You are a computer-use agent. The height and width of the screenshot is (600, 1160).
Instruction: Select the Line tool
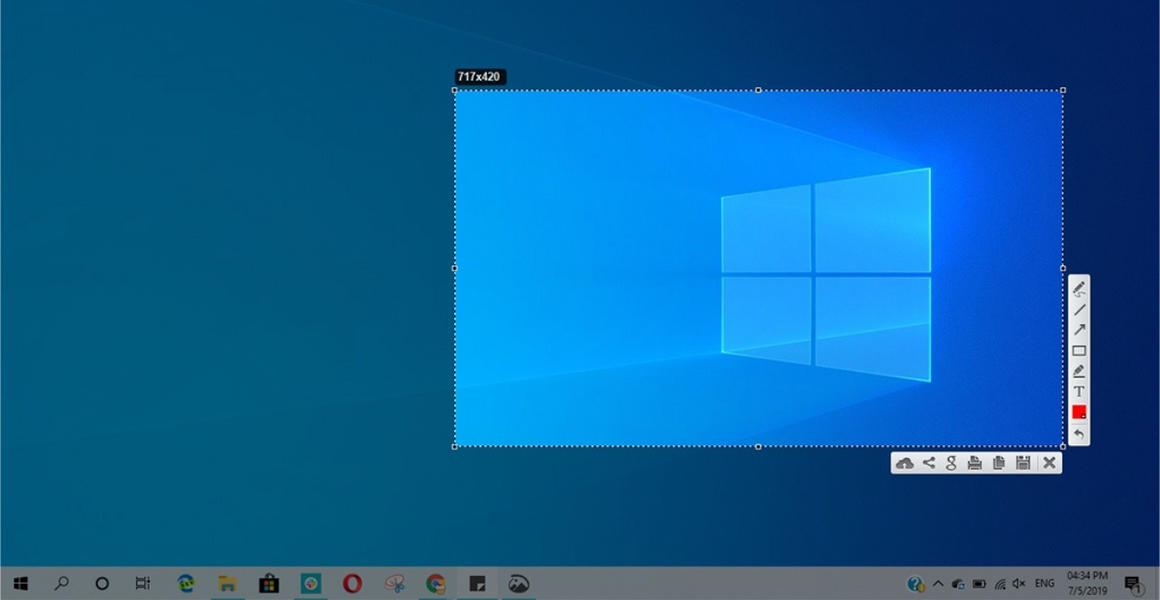[1079, 310]
